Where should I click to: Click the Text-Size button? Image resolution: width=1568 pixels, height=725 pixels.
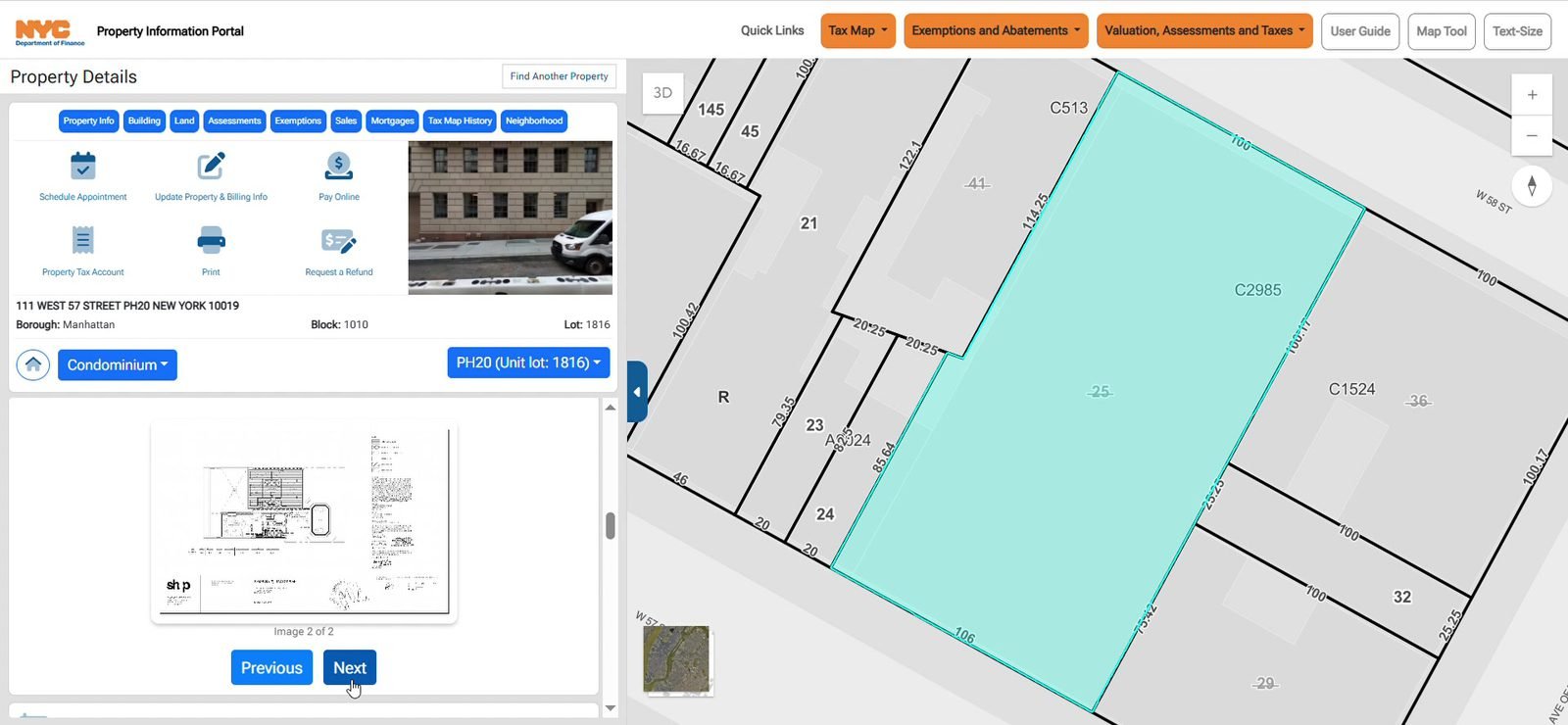click(x=1517, y=30)
